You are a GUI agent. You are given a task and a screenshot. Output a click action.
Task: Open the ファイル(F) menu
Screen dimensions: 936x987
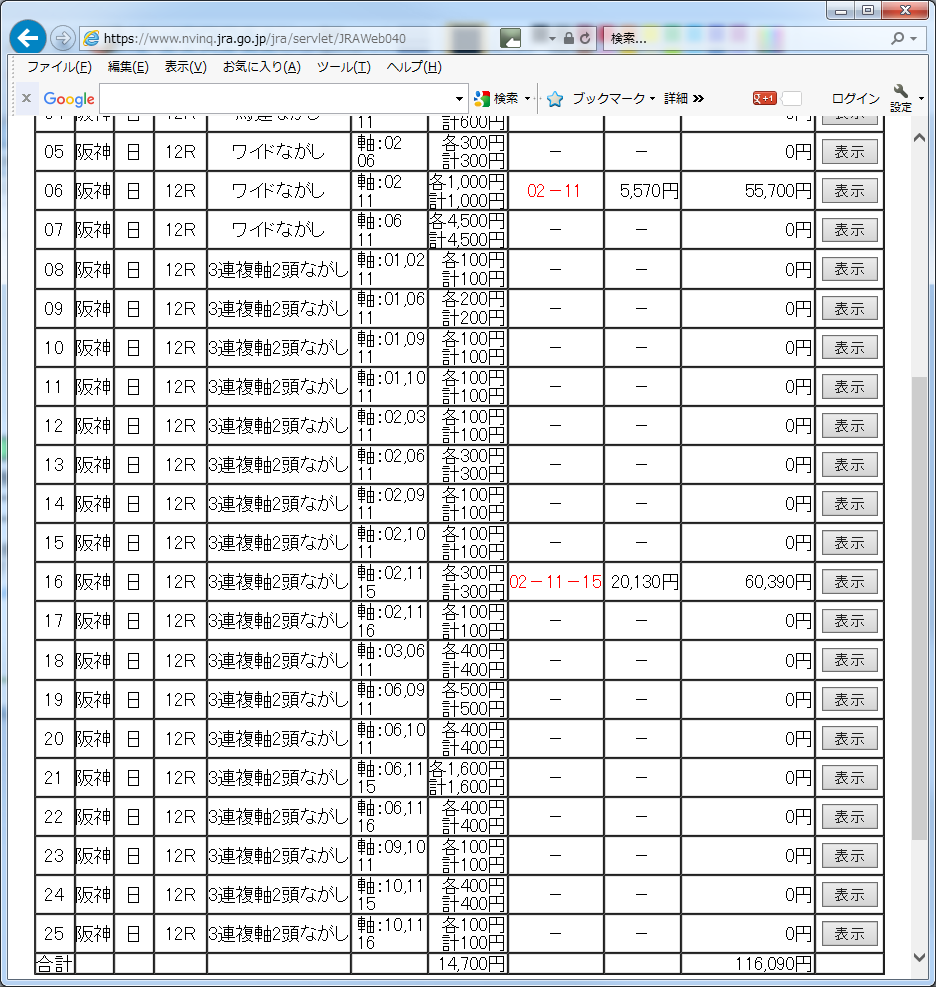tap(59, 67)
